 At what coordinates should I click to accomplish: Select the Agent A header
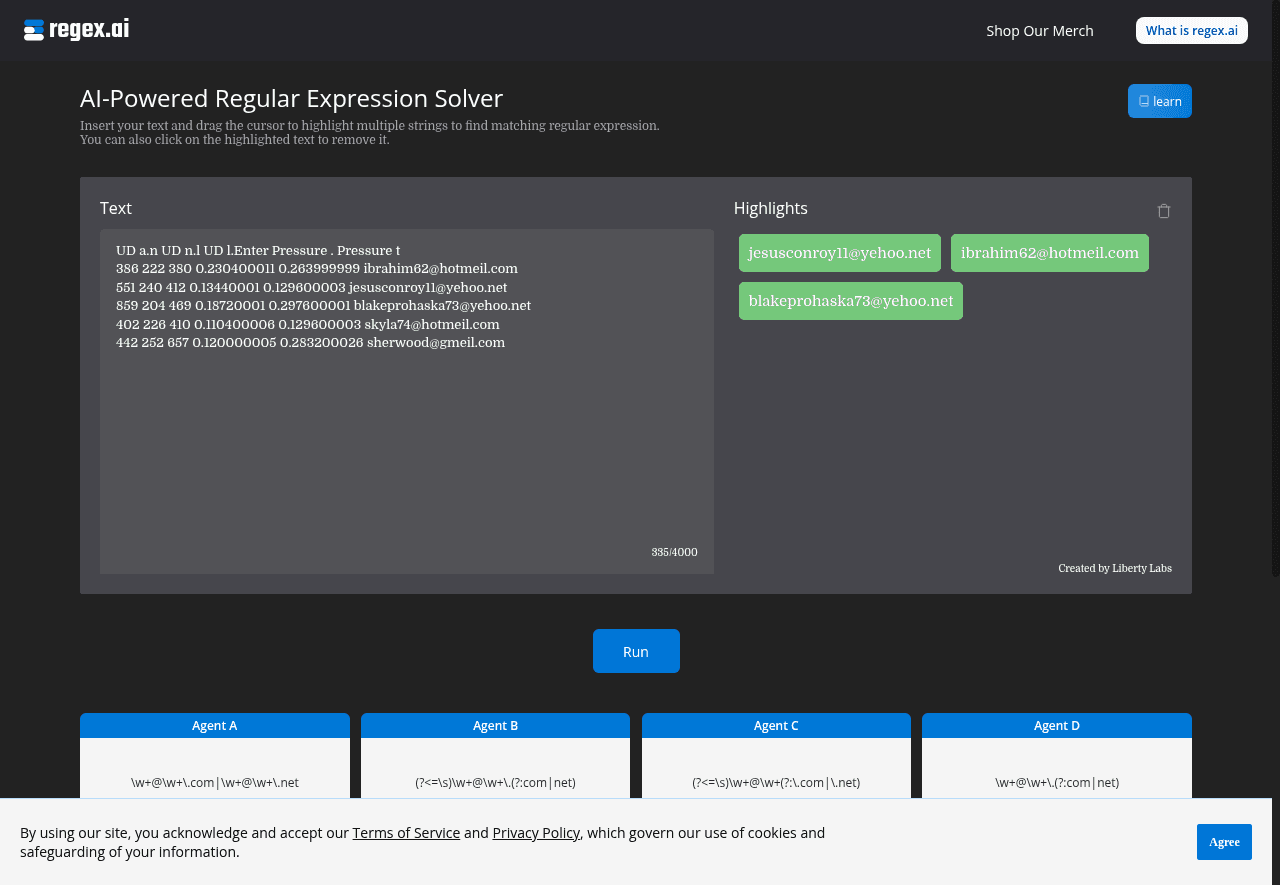click(214, 725)
